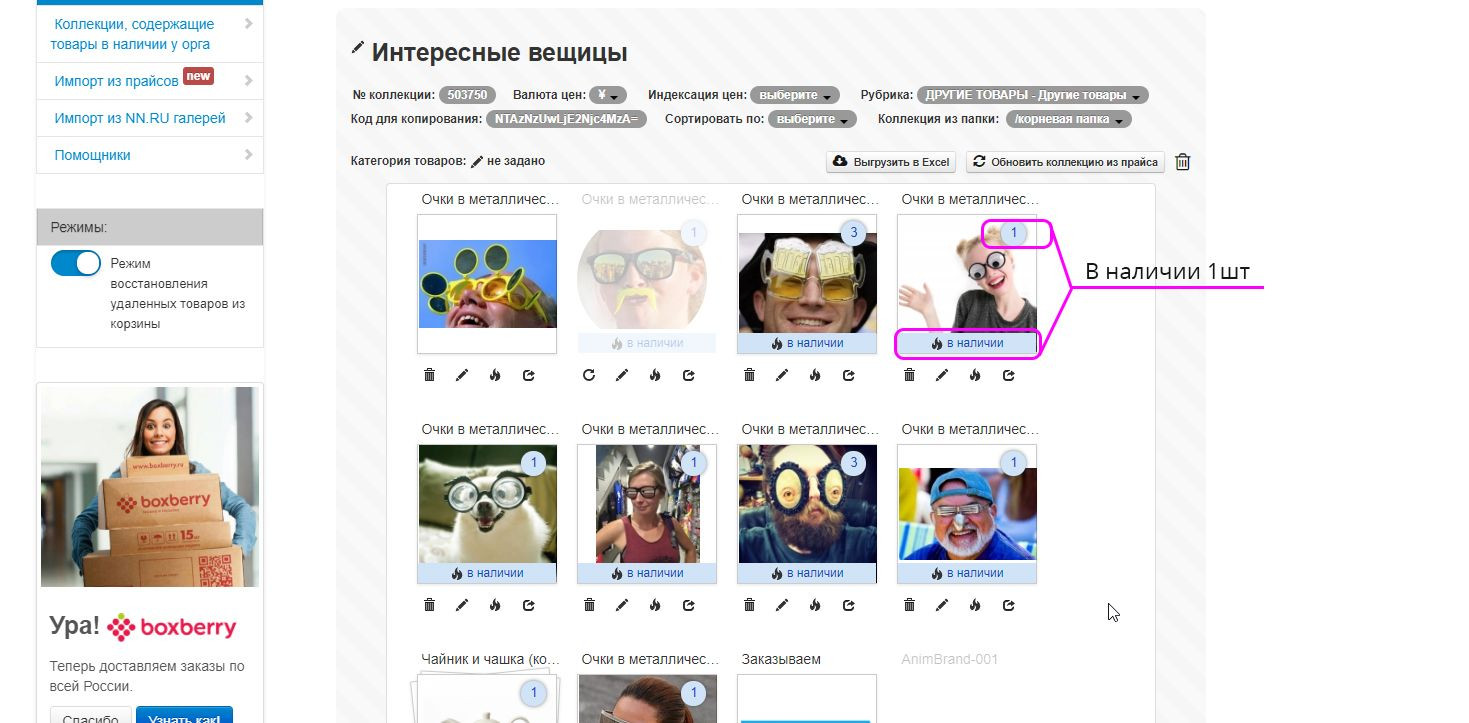Share the yellow glasses product via arrow icon
1469x723 pixels.
point(529,375)
